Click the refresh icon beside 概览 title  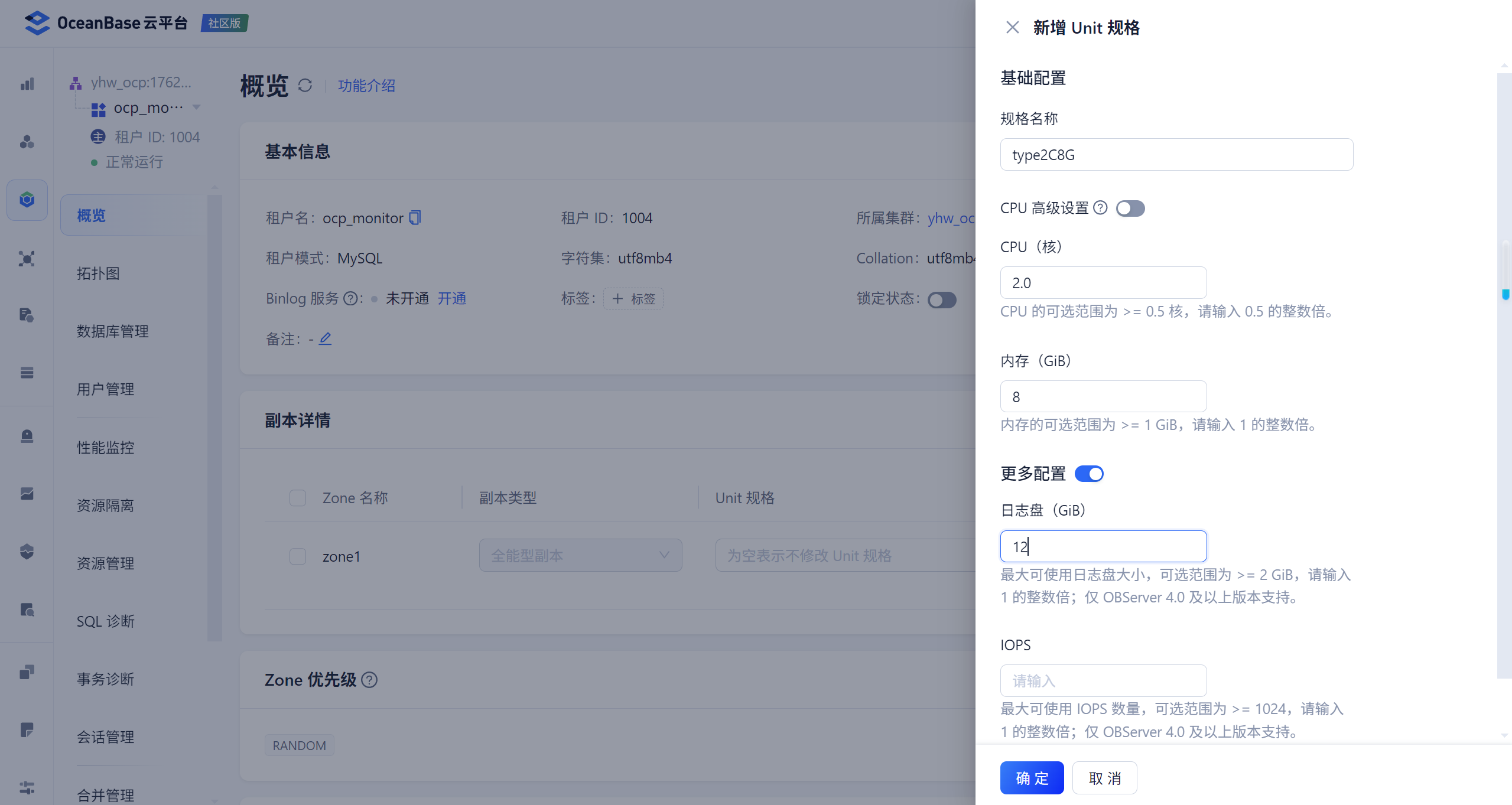[305, 86]
